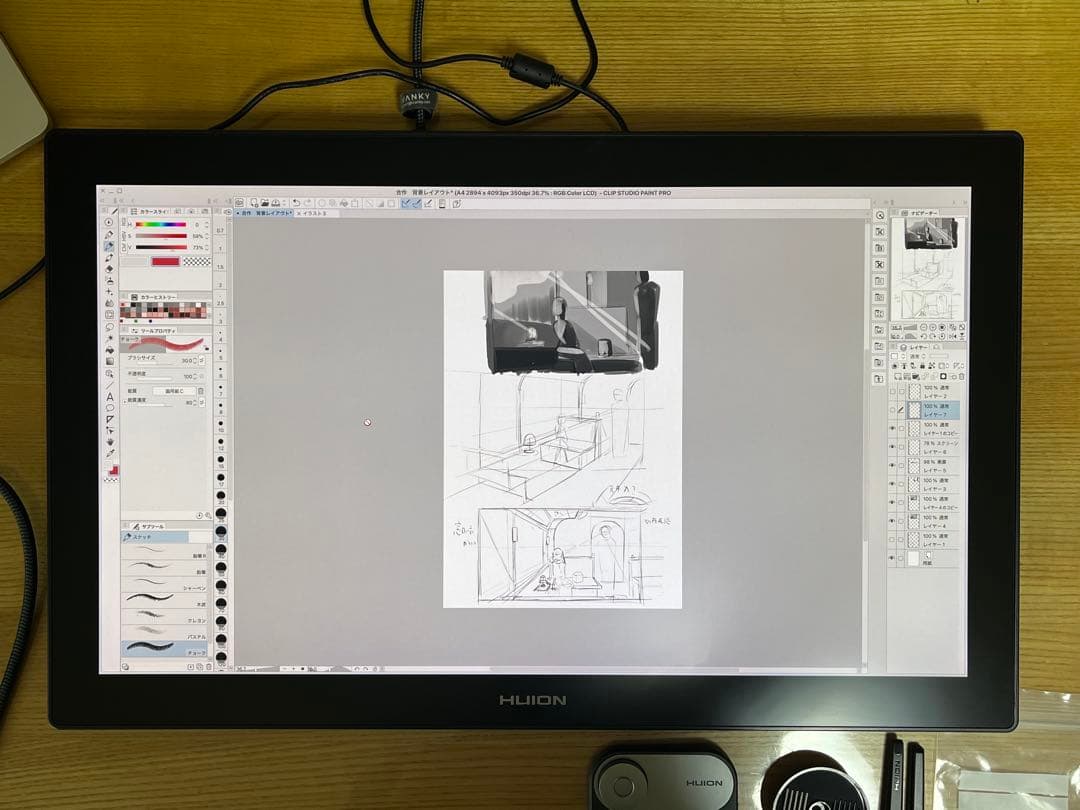Select the Lasso selection tool
The height and width of the screenshot is (810, 1080).
pos(109,326)
